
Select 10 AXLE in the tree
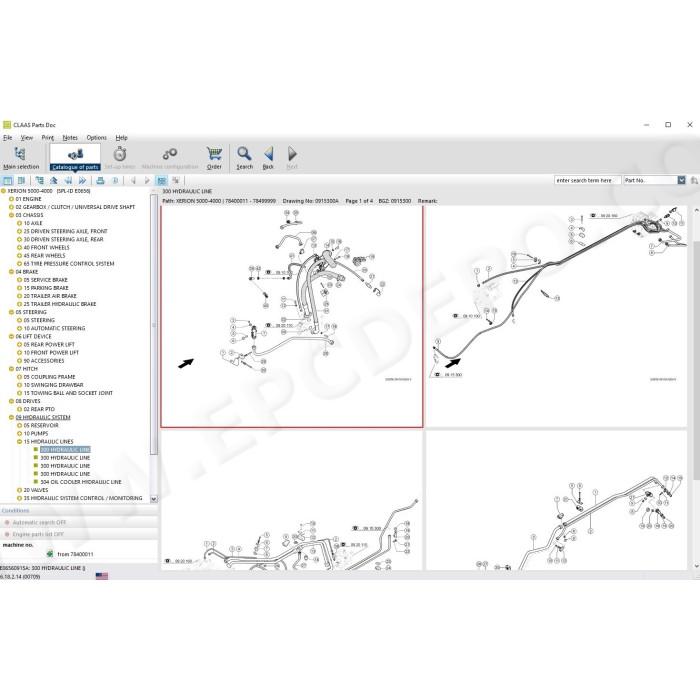click(33, 223)
